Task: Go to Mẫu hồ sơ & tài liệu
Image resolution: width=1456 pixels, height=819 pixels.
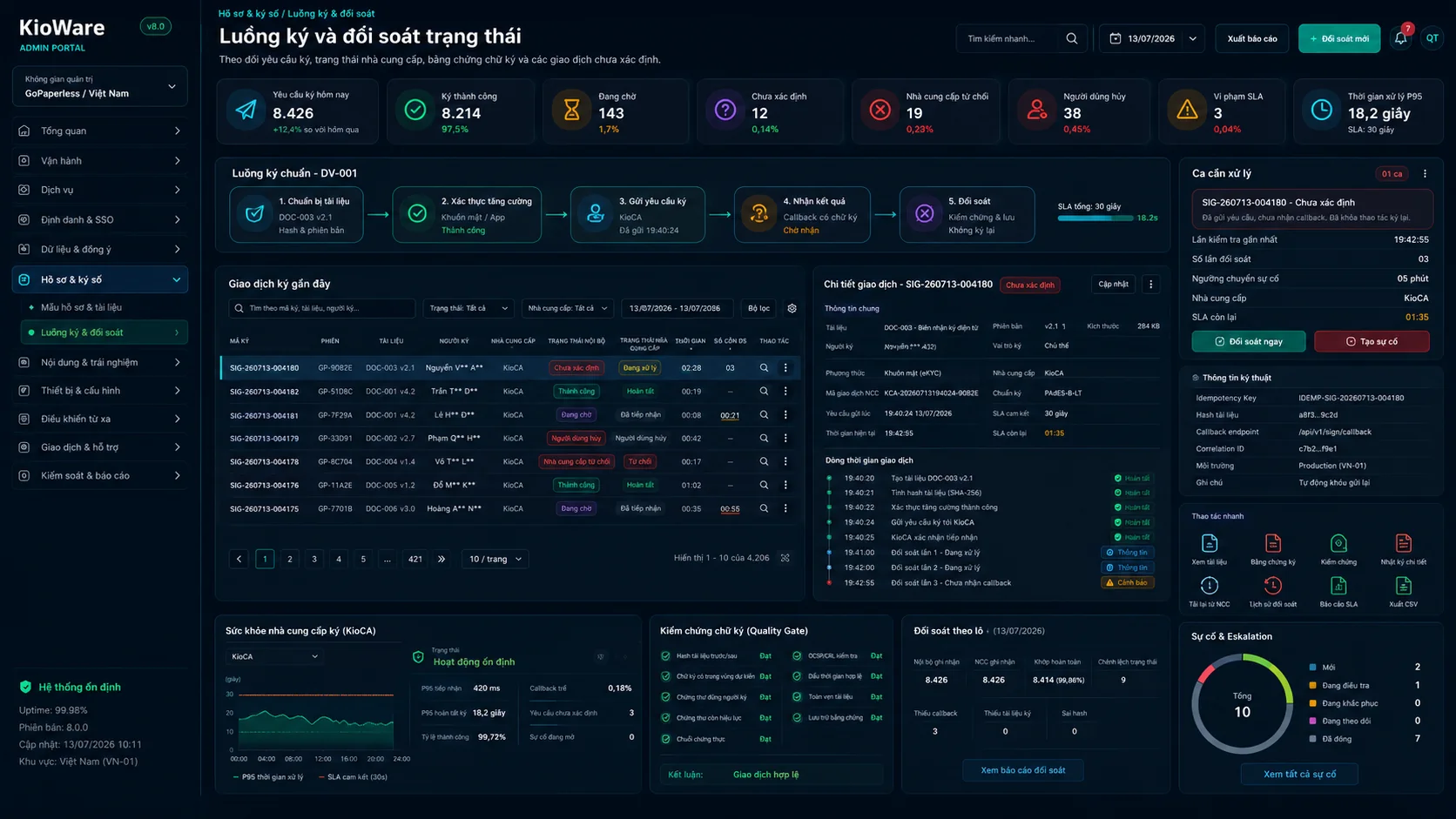Action: (81, 307)
